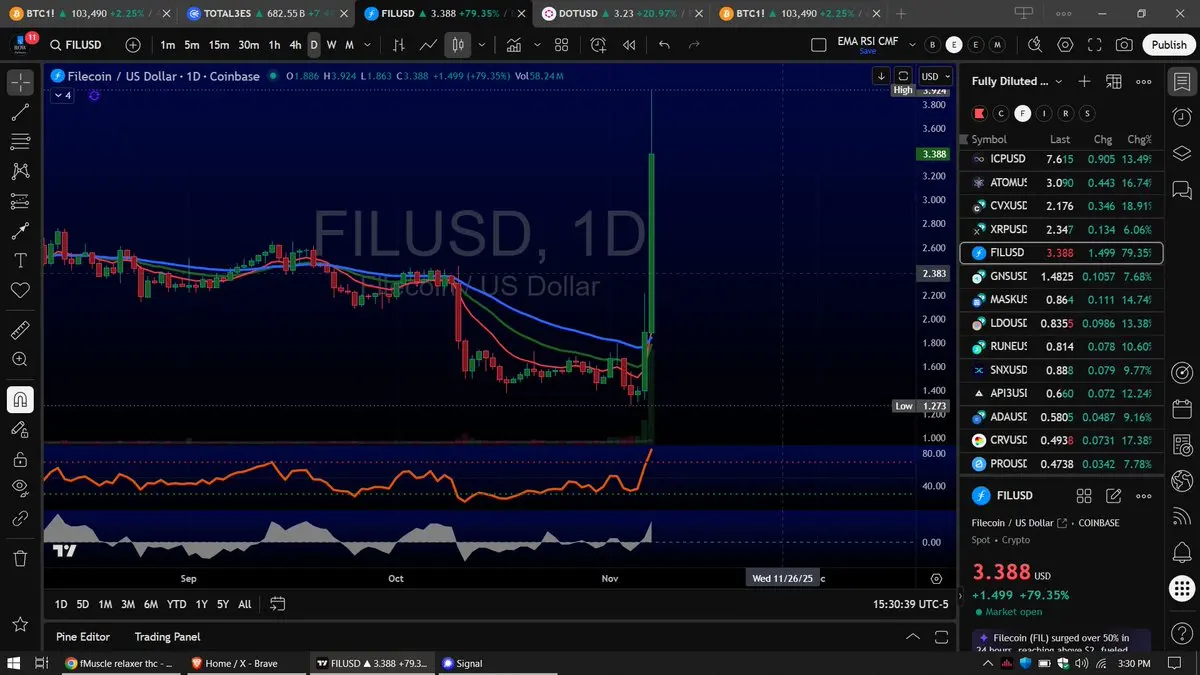This screenshot has height=675, width=1200.
Task: Select the candles chart style
Action: (458, 45)
